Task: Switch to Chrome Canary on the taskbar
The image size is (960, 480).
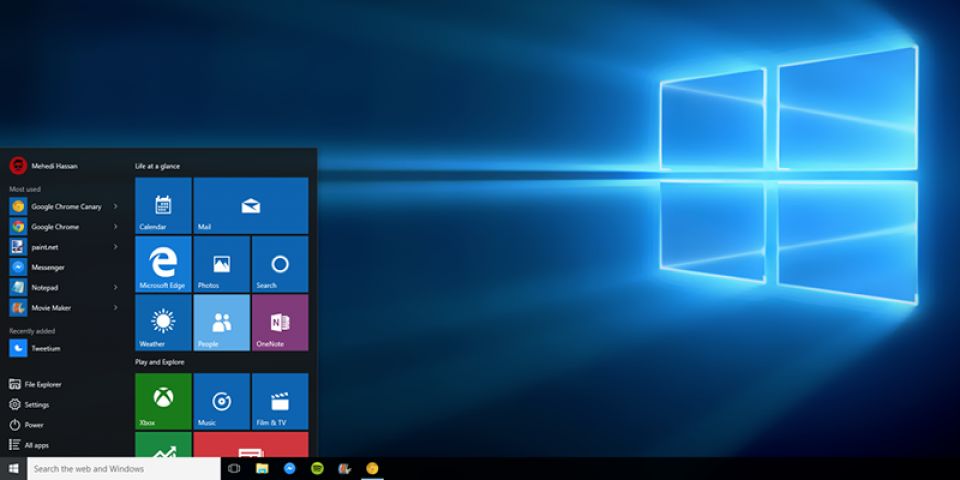Action: coord(372,468)
